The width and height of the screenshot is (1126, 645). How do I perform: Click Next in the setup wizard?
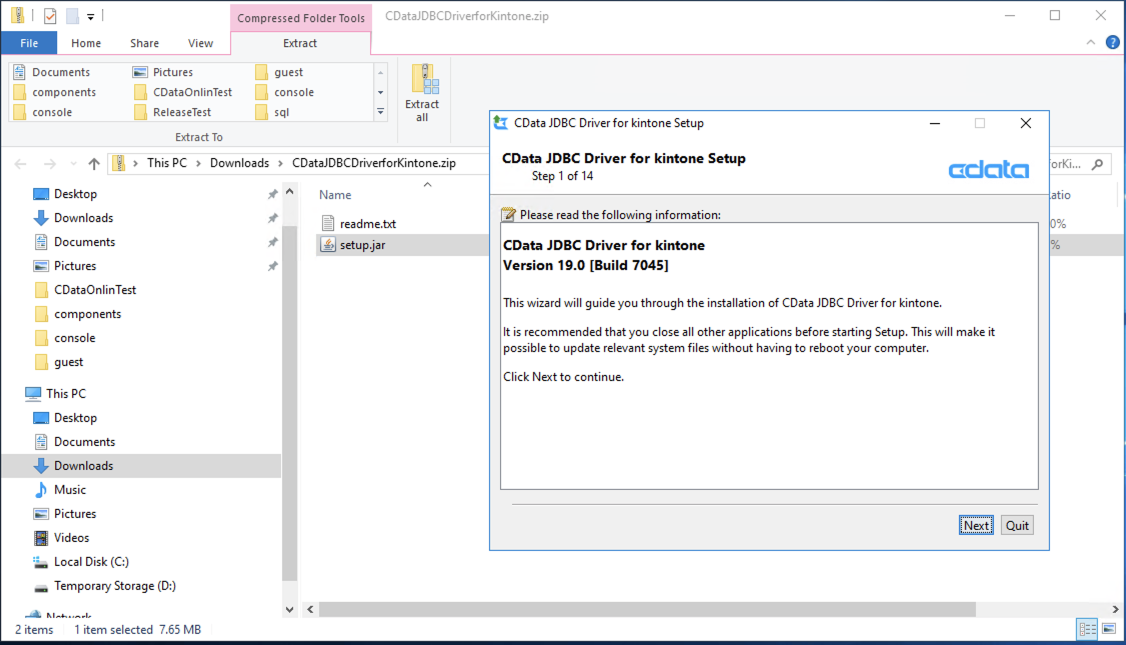tap(976, 525)
